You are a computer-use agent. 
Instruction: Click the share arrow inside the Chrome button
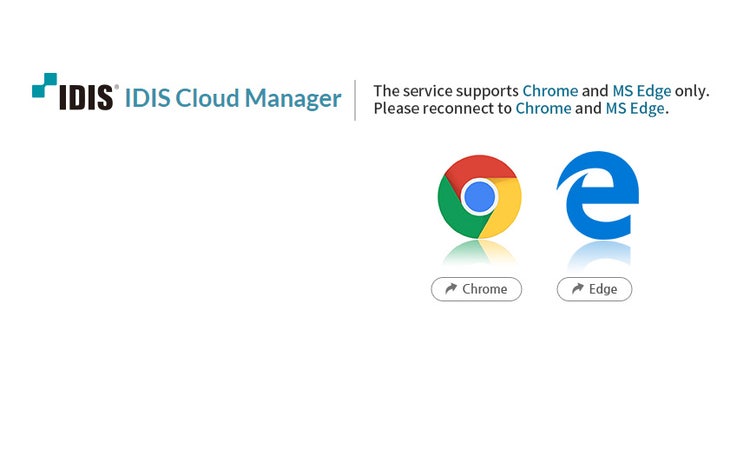tap(451, 289)
